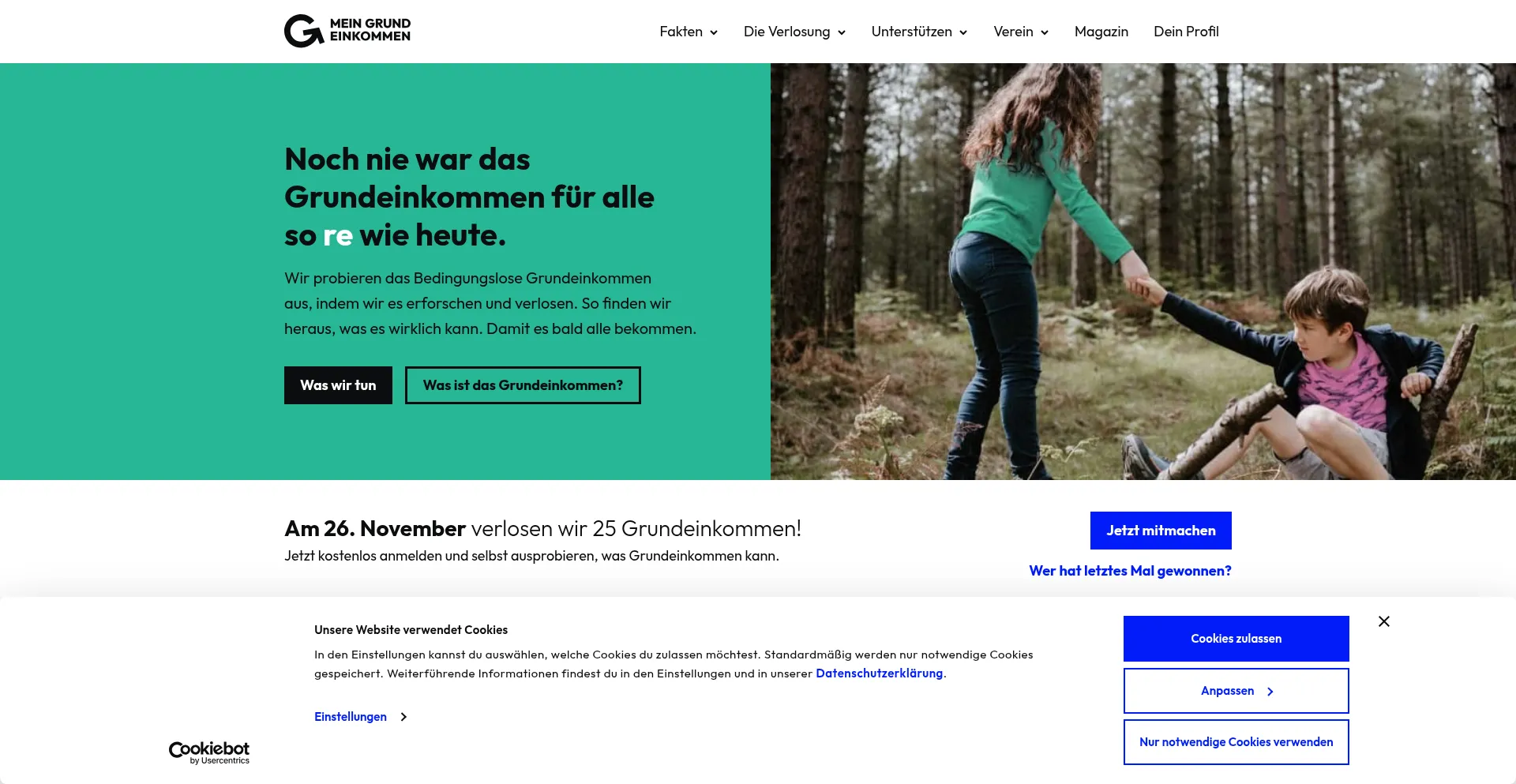1516x784 pixels.
Task: Open Wer hat letztes Mal gewonnen? link
Action: [1130, 571]
